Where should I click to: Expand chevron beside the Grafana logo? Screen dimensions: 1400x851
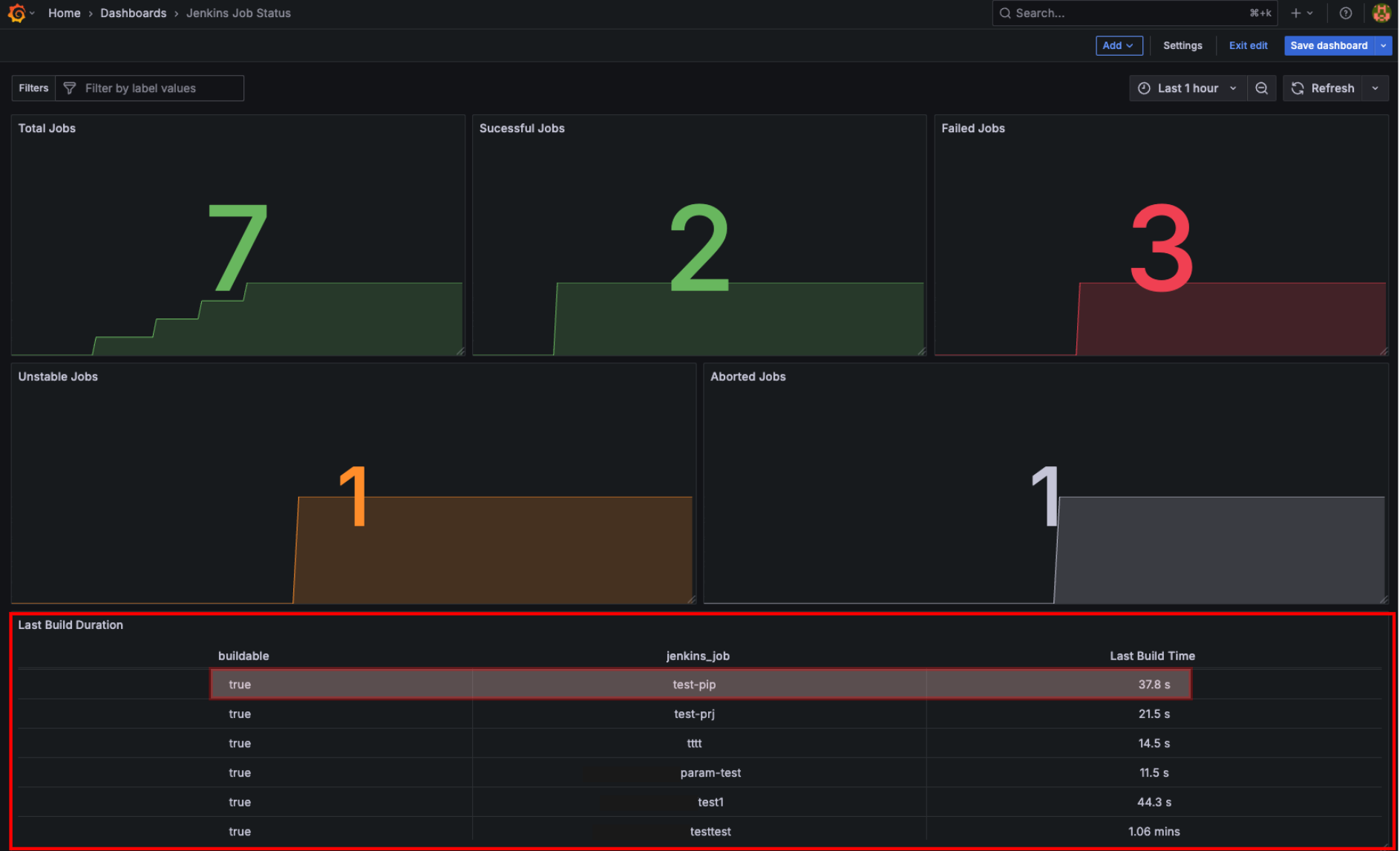(32, 13)
